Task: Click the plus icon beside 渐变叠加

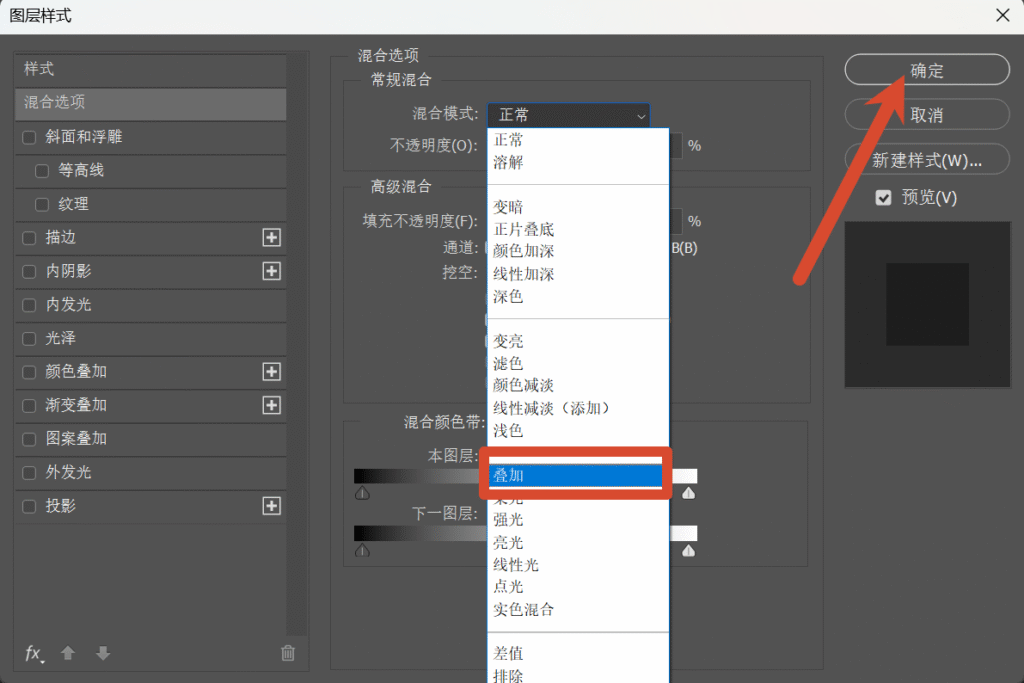Action: pos(272,405)
